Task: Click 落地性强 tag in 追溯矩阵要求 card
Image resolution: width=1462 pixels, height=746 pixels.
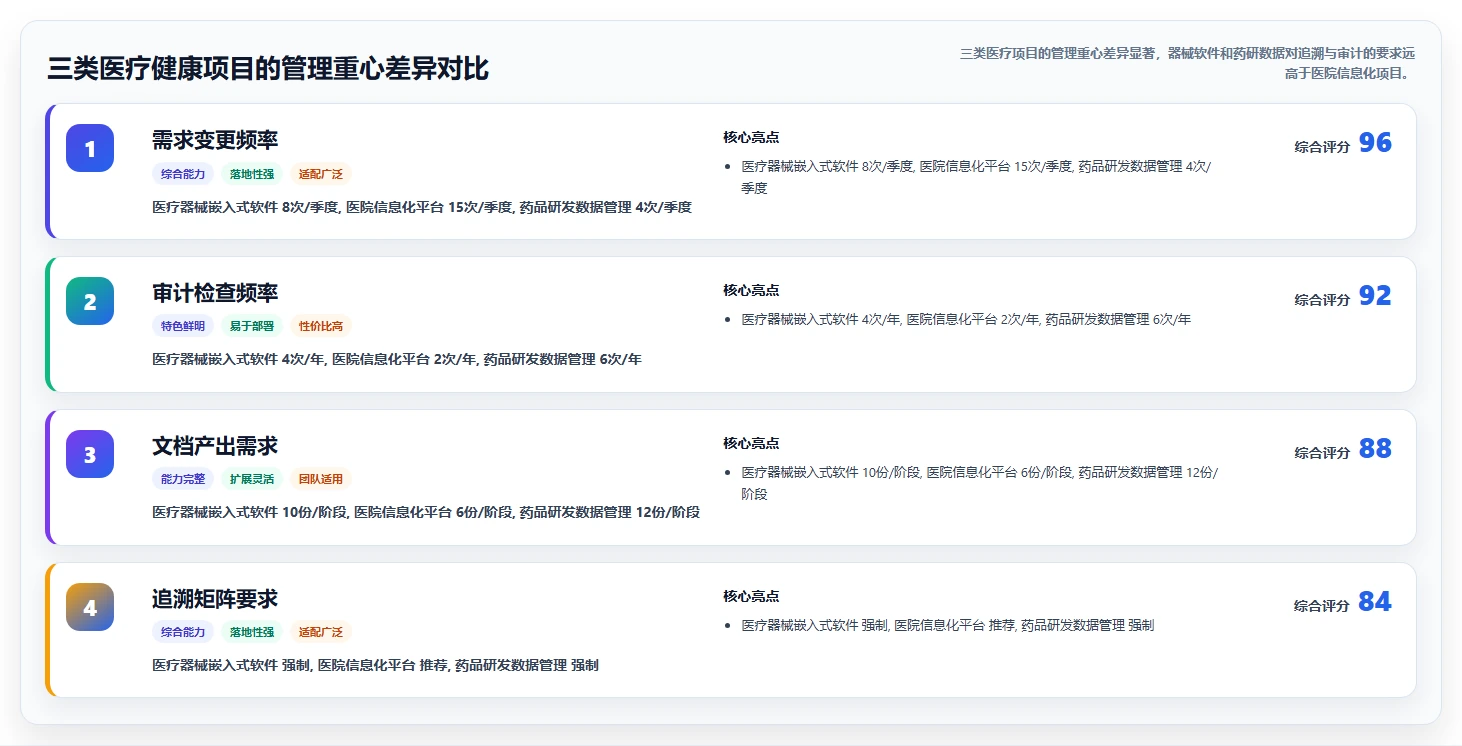Action: pos(252,632)
